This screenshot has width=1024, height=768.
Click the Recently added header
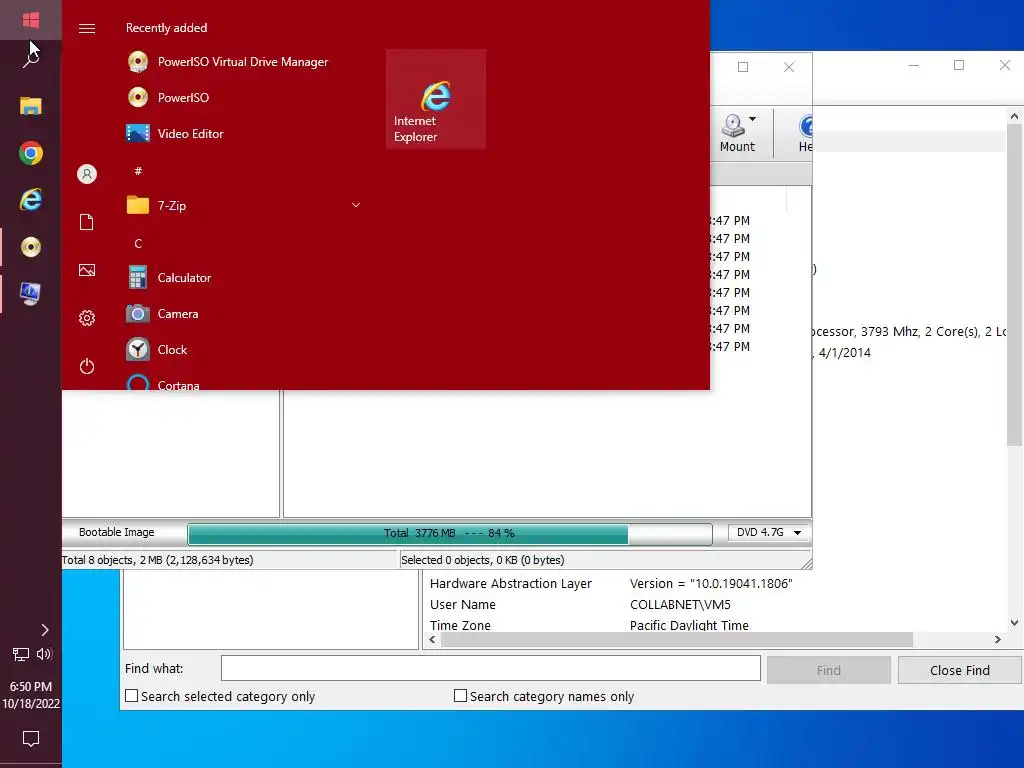pos(167,28)
